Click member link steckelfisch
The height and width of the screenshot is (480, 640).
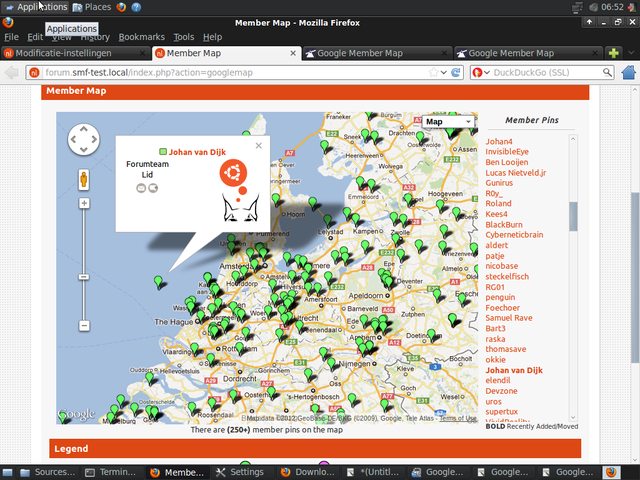(507, 277)
